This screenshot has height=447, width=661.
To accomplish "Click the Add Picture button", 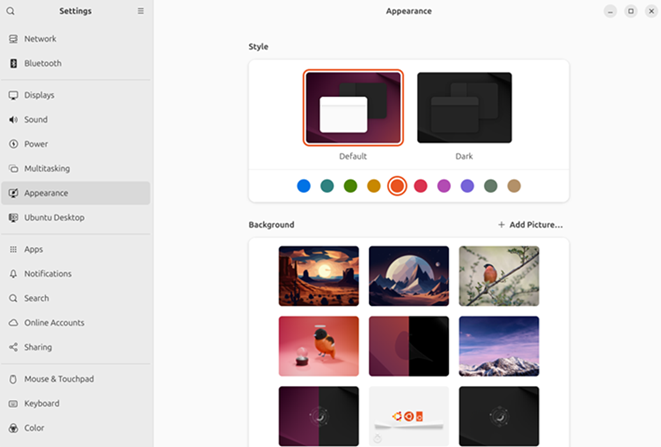I will point(530,225).
